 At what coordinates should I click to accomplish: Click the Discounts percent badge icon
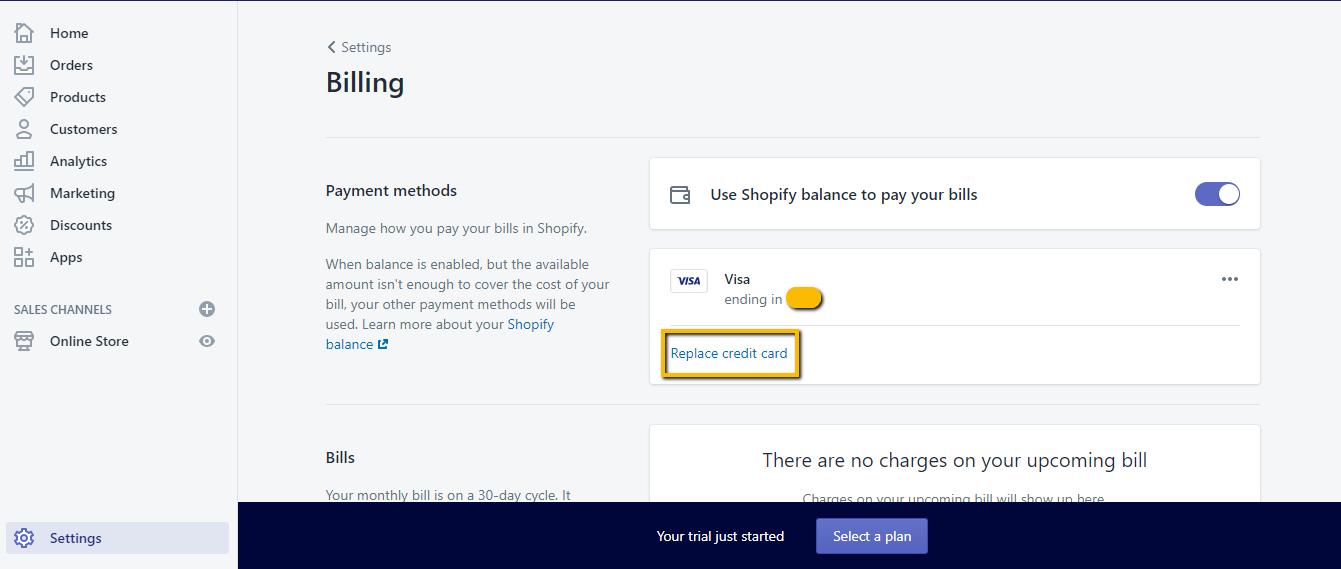coord(24,225)
